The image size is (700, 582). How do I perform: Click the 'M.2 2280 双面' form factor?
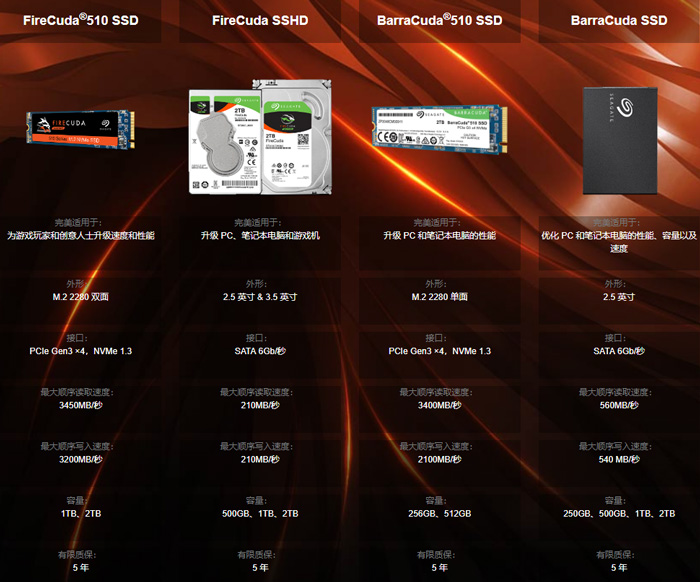81,297
